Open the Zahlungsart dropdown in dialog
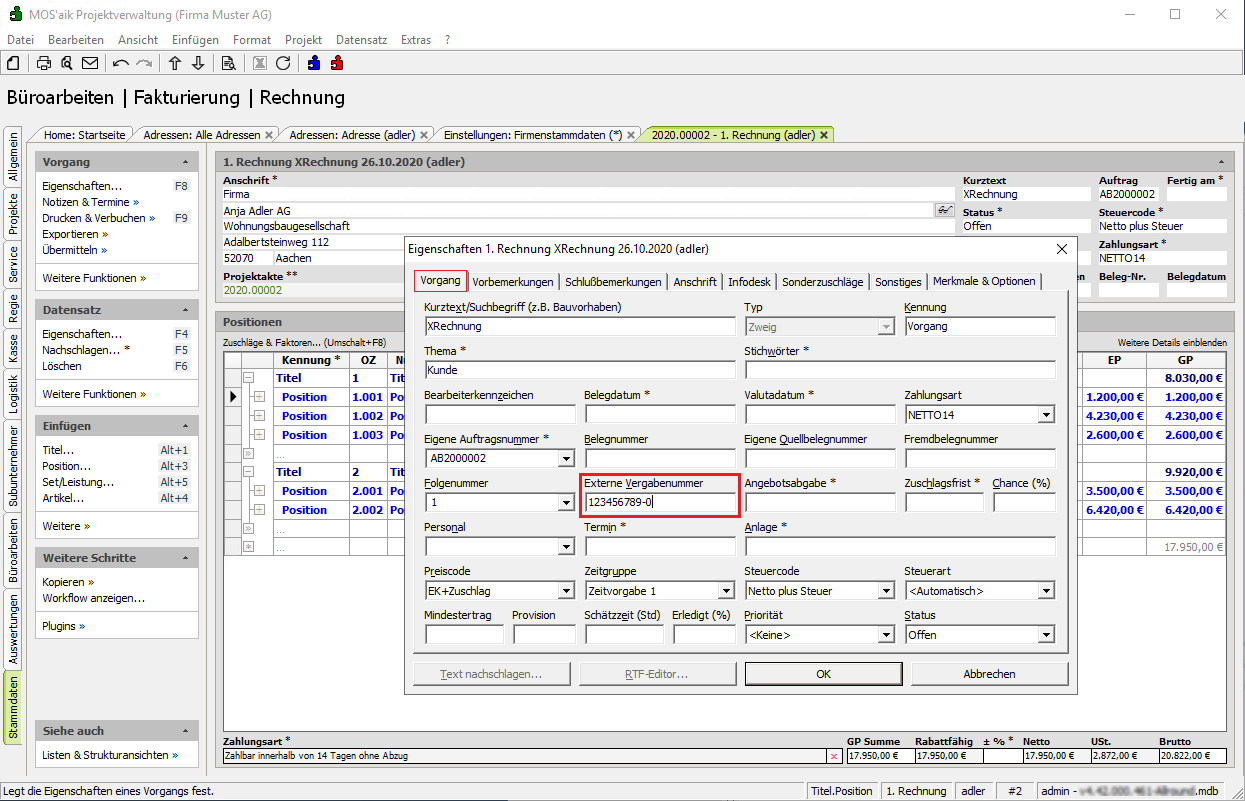 point(1046,415)
